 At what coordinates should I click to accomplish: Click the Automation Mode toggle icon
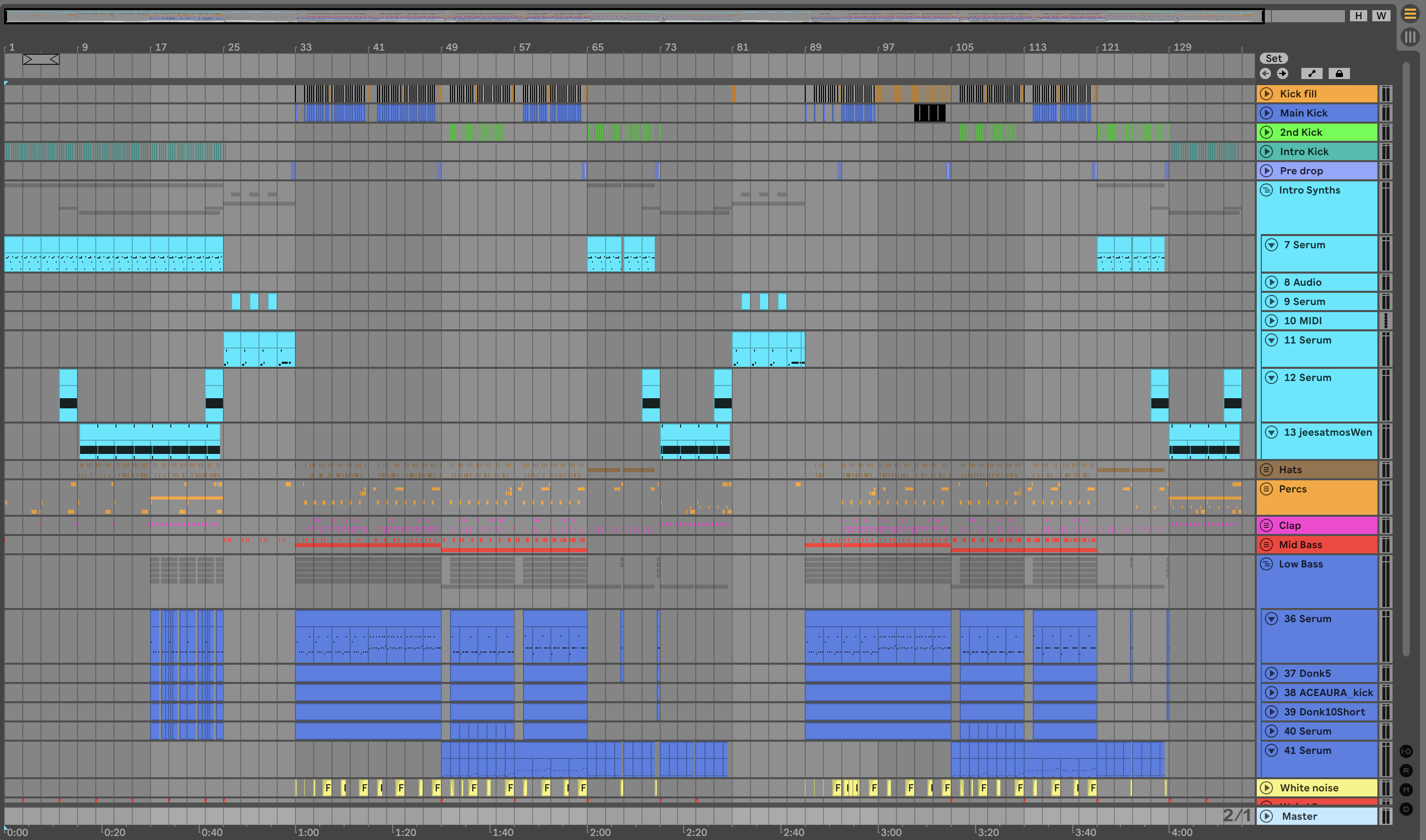[x=1311, y=73]
